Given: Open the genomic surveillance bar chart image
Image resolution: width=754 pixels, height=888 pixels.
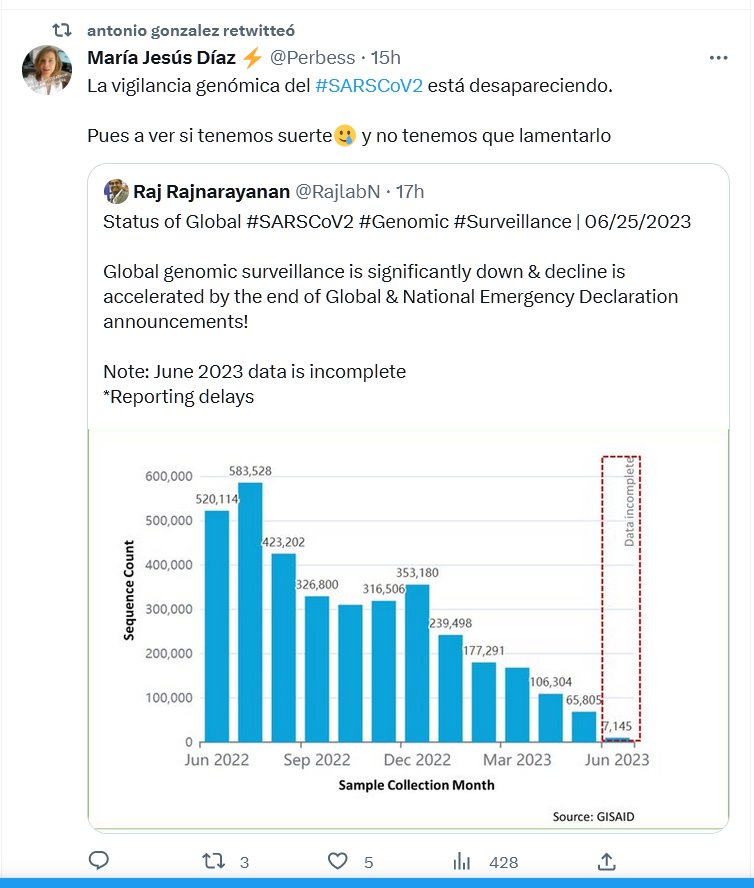Looking at the screenshot, I should coord(408,630).
